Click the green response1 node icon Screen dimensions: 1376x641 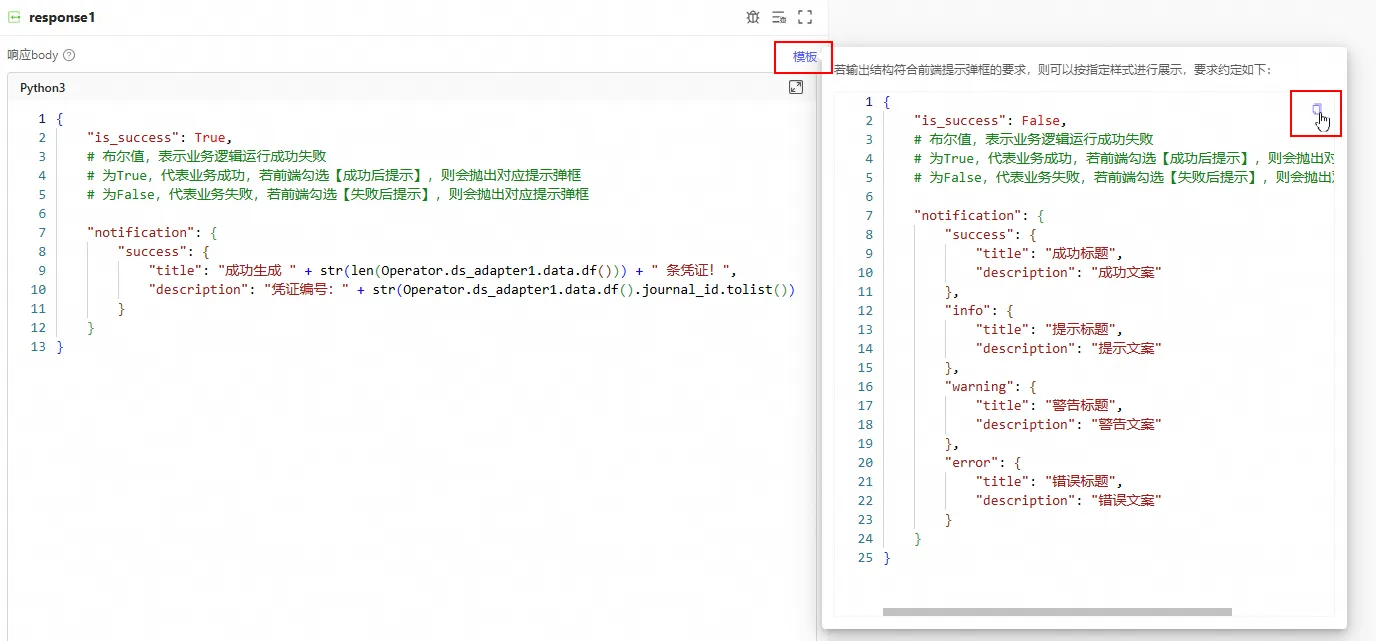point(15,18)
